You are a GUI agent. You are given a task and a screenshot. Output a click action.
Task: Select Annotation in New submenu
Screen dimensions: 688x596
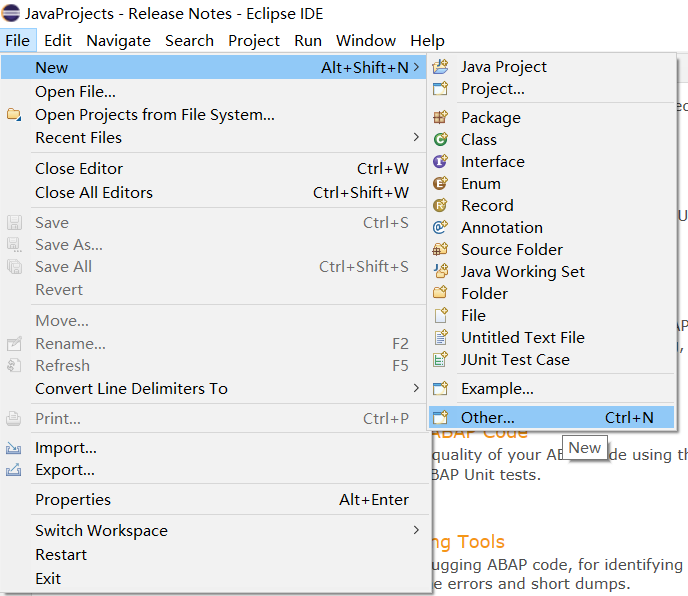pos(552,227)
